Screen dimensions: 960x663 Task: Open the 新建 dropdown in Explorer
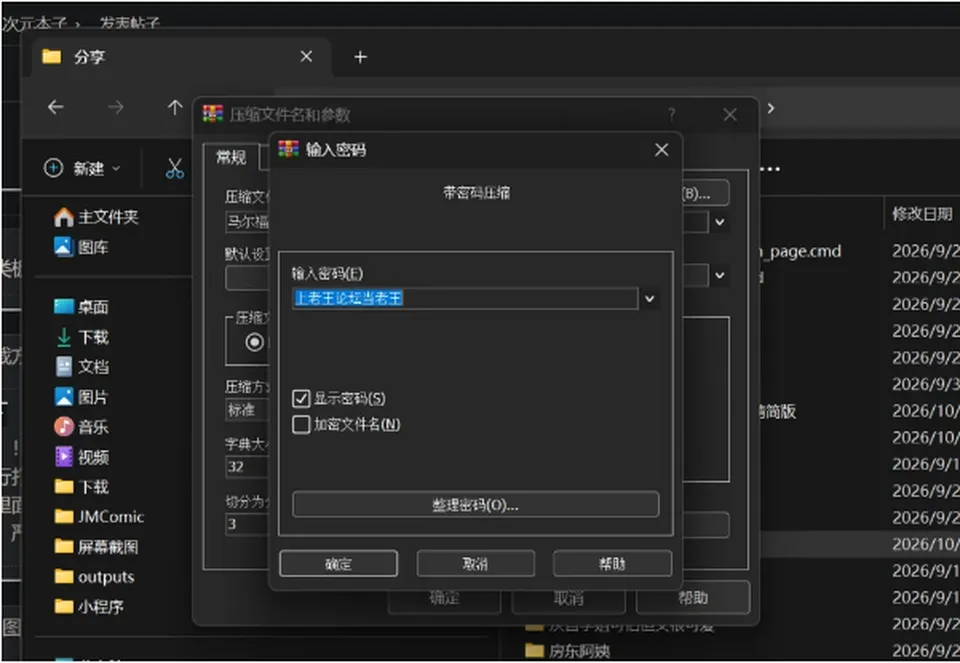click(x=82, y=168)
